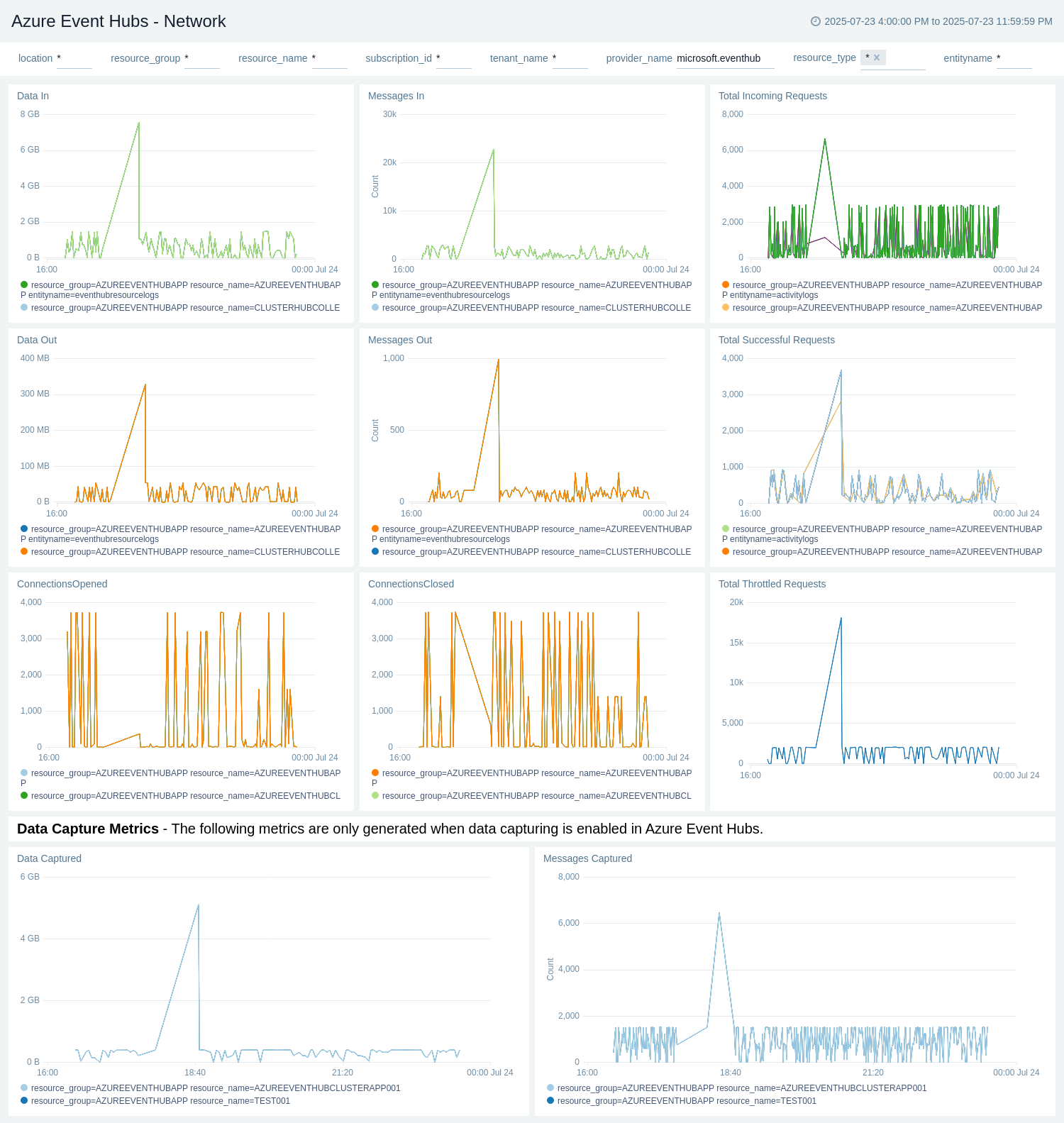Viewport: 1064px width, 1123px height.
Task: Toggle the orange activitylogs series in Total Incoming Requests
Action: 882,290
